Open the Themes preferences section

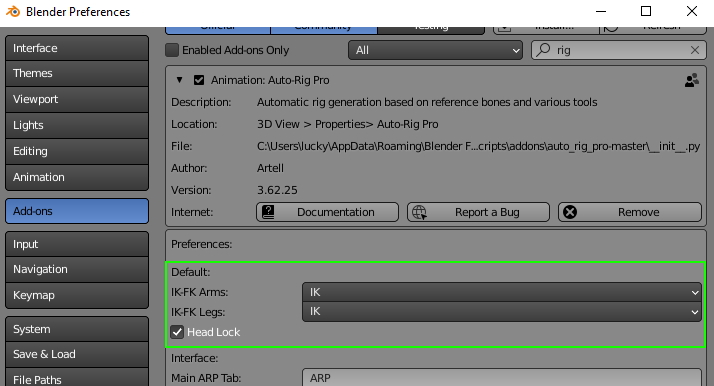77,73
